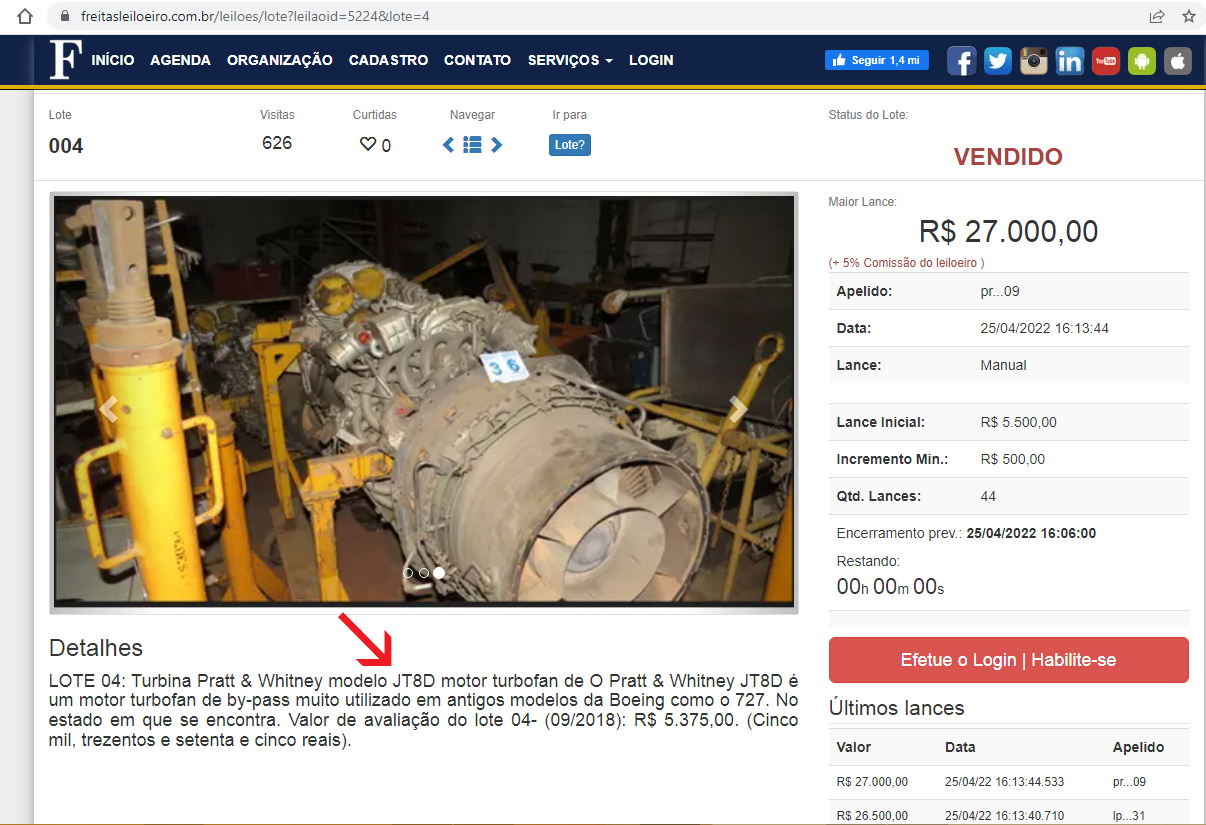The height and width of the screenshot is (825, 1206).
Task: Open the AGENDA menu item
Action: (181, 60)
